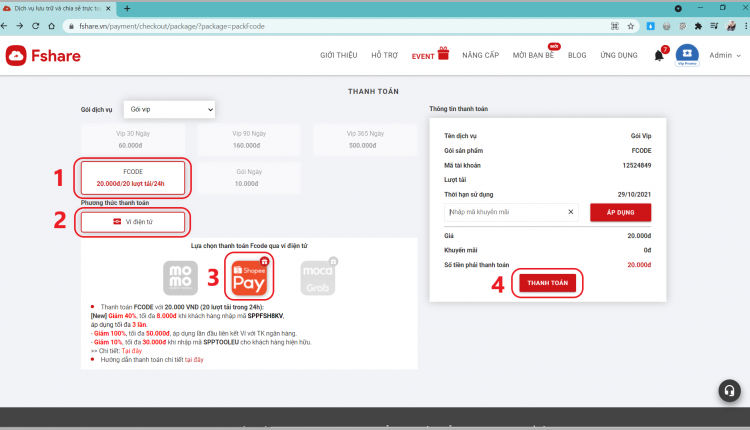The height and width of the screenshot is (430, 750).
Task: Click the QR code icon in address bar
Action: 615,26
